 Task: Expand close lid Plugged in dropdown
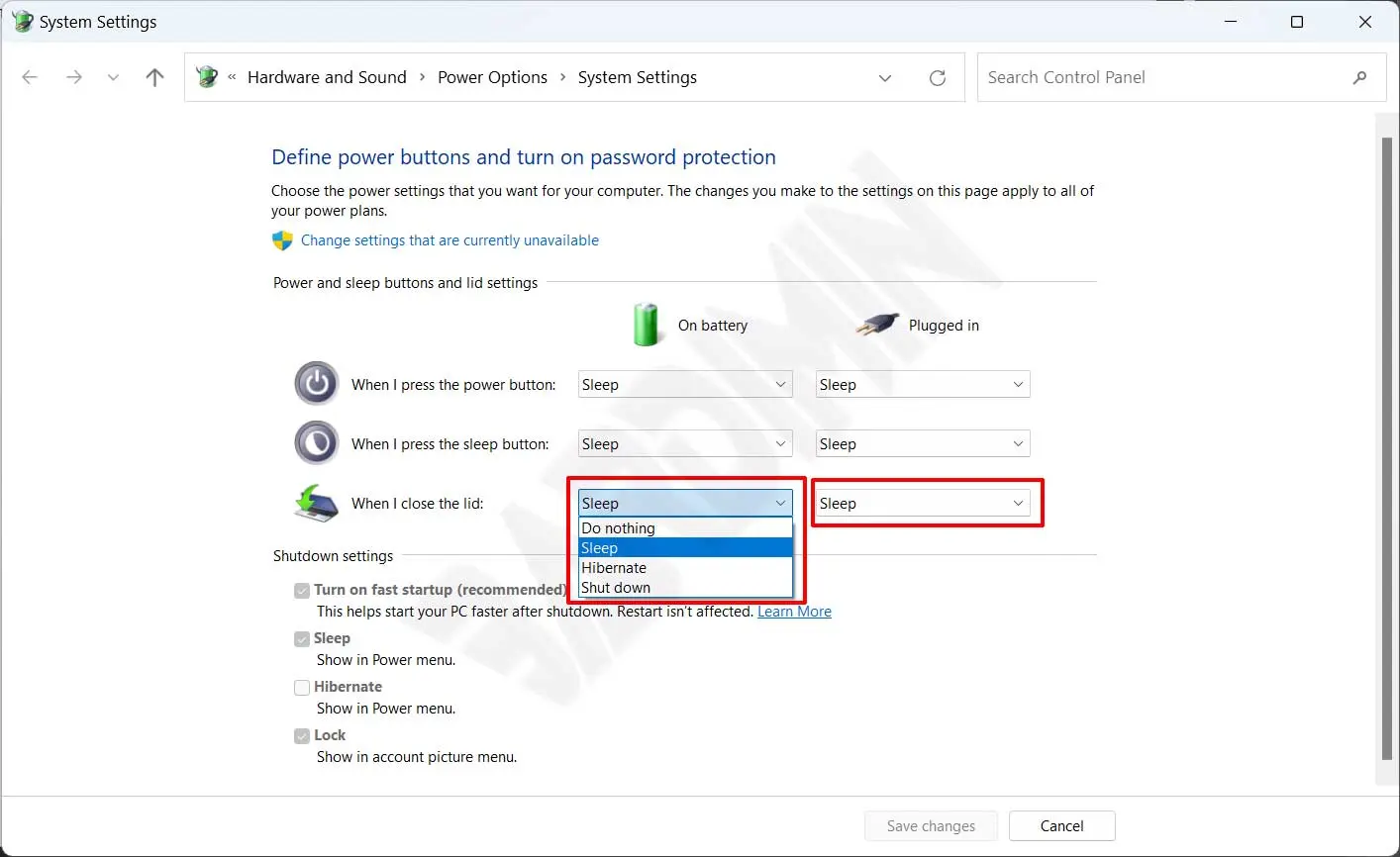[x=923, y=504]
